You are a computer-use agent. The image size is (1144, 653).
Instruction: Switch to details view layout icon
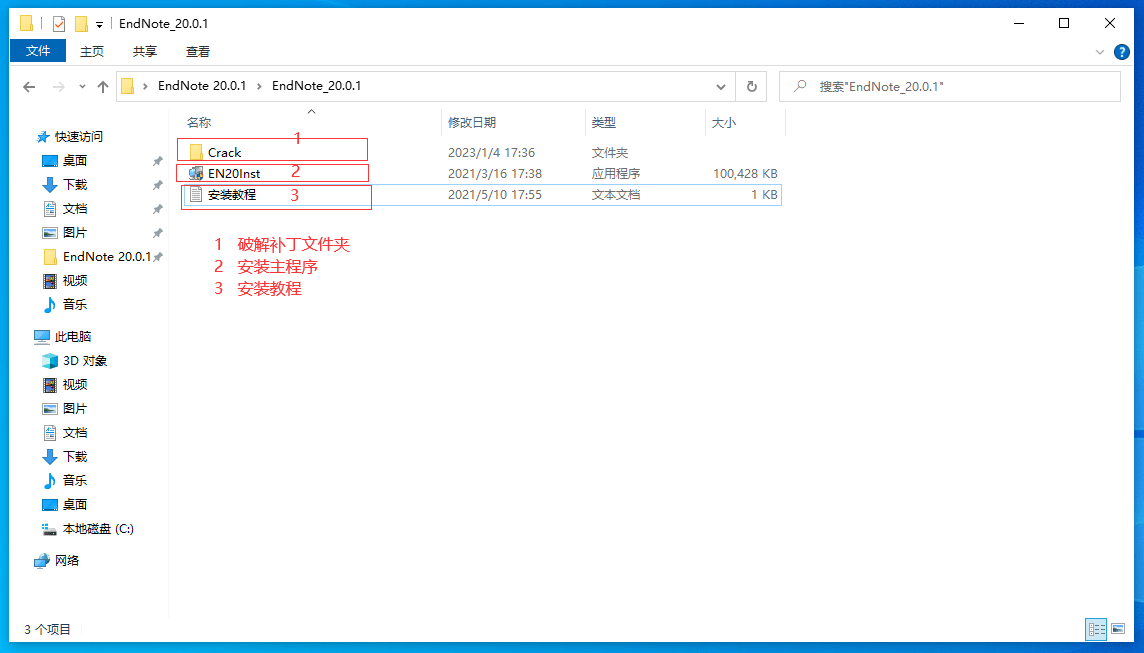(1097, 629)
